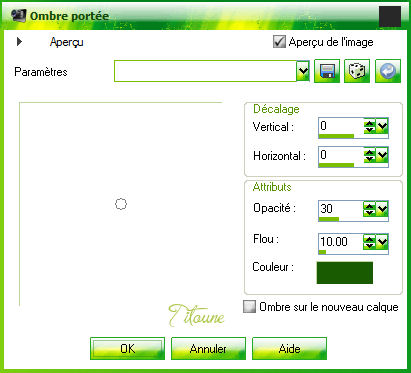The image size is (411, 373).
Task: Click the Aide button
Action: (x=289, y=348)
